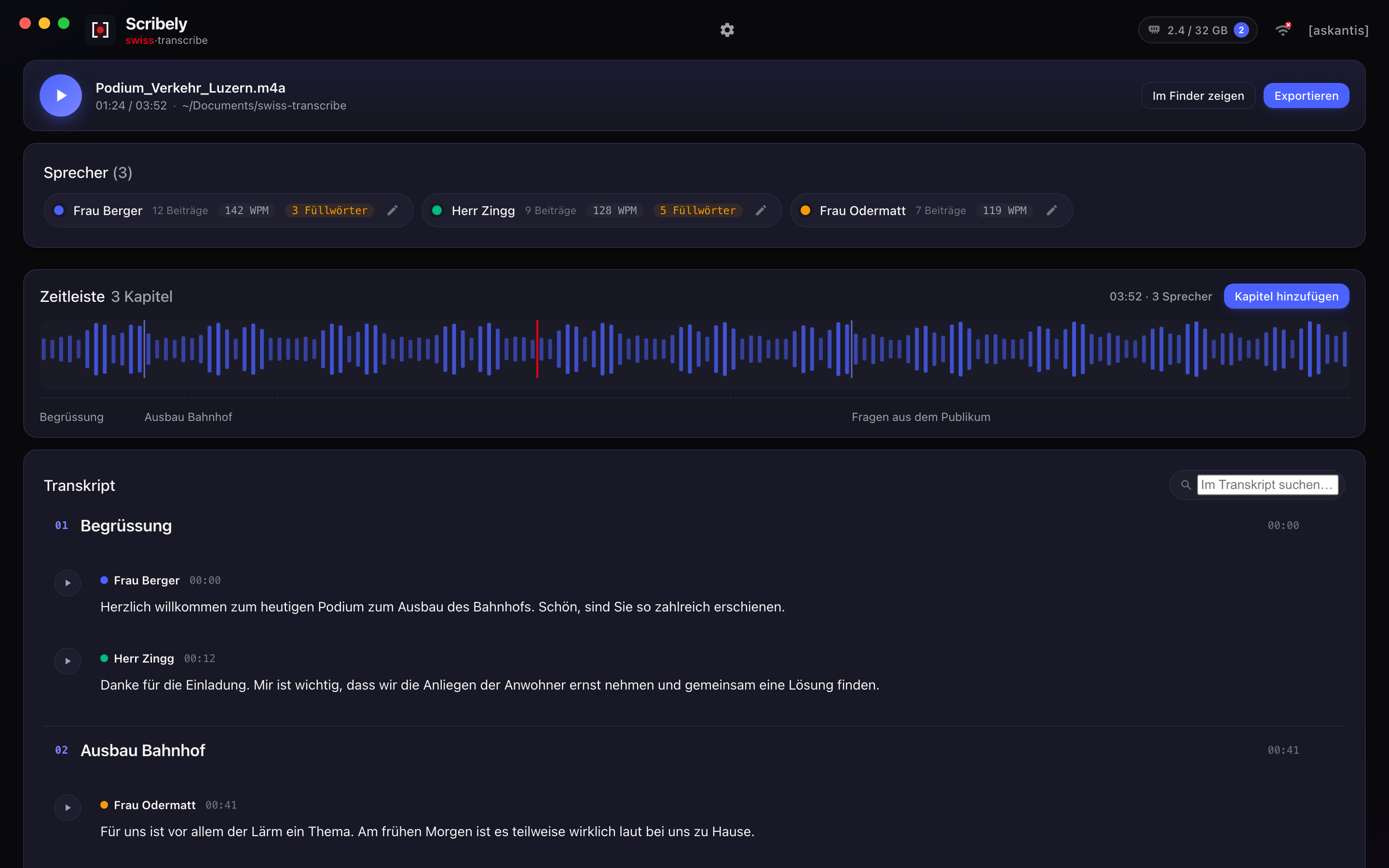
Task: Open the [askantis] account label
Action: coord(1338,30)
